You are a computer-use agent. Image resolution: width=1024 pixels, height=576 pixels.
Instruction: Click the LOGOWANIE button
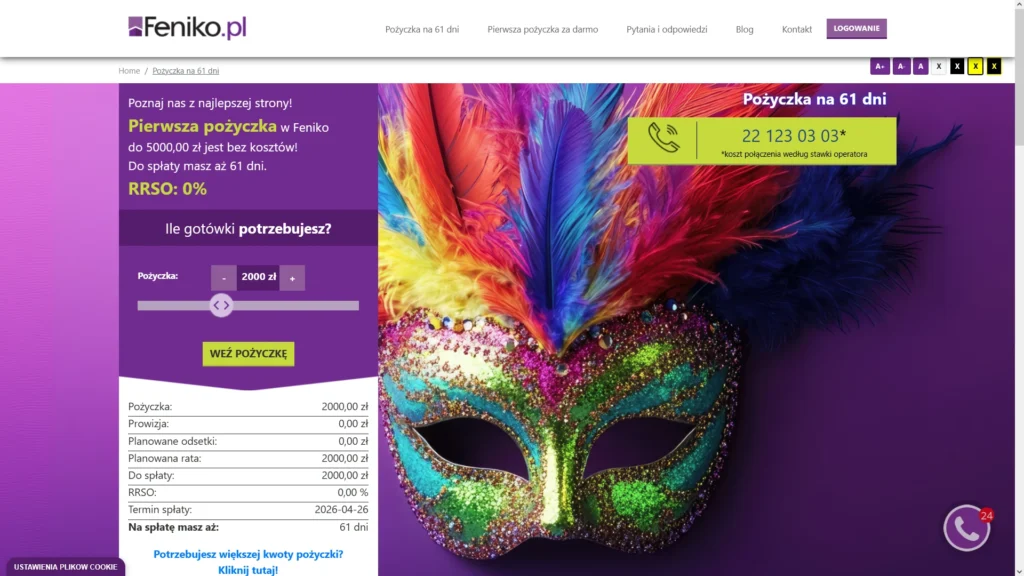(856, 28)
